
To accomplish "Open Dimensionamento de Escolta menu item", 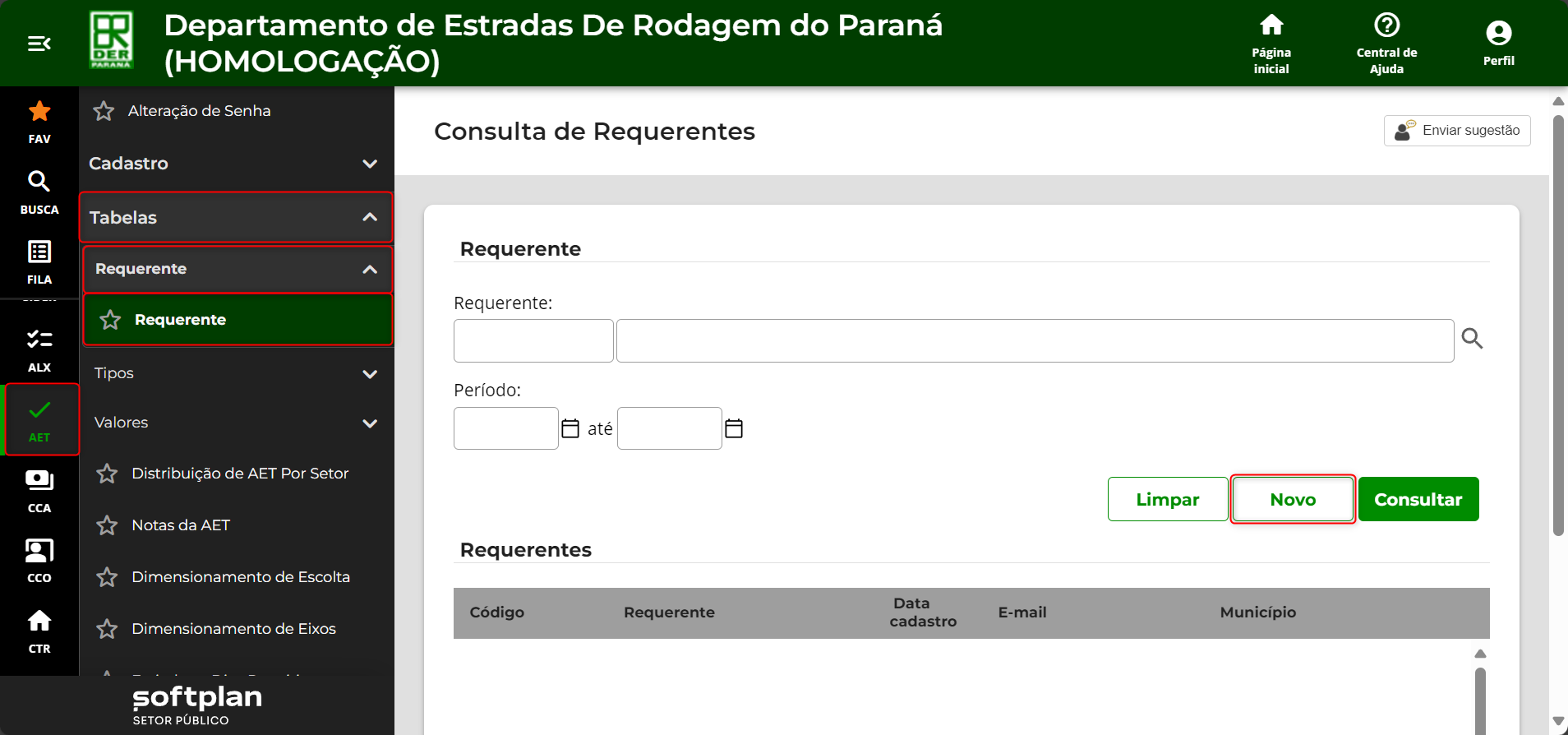I will [x=241, y=577].
